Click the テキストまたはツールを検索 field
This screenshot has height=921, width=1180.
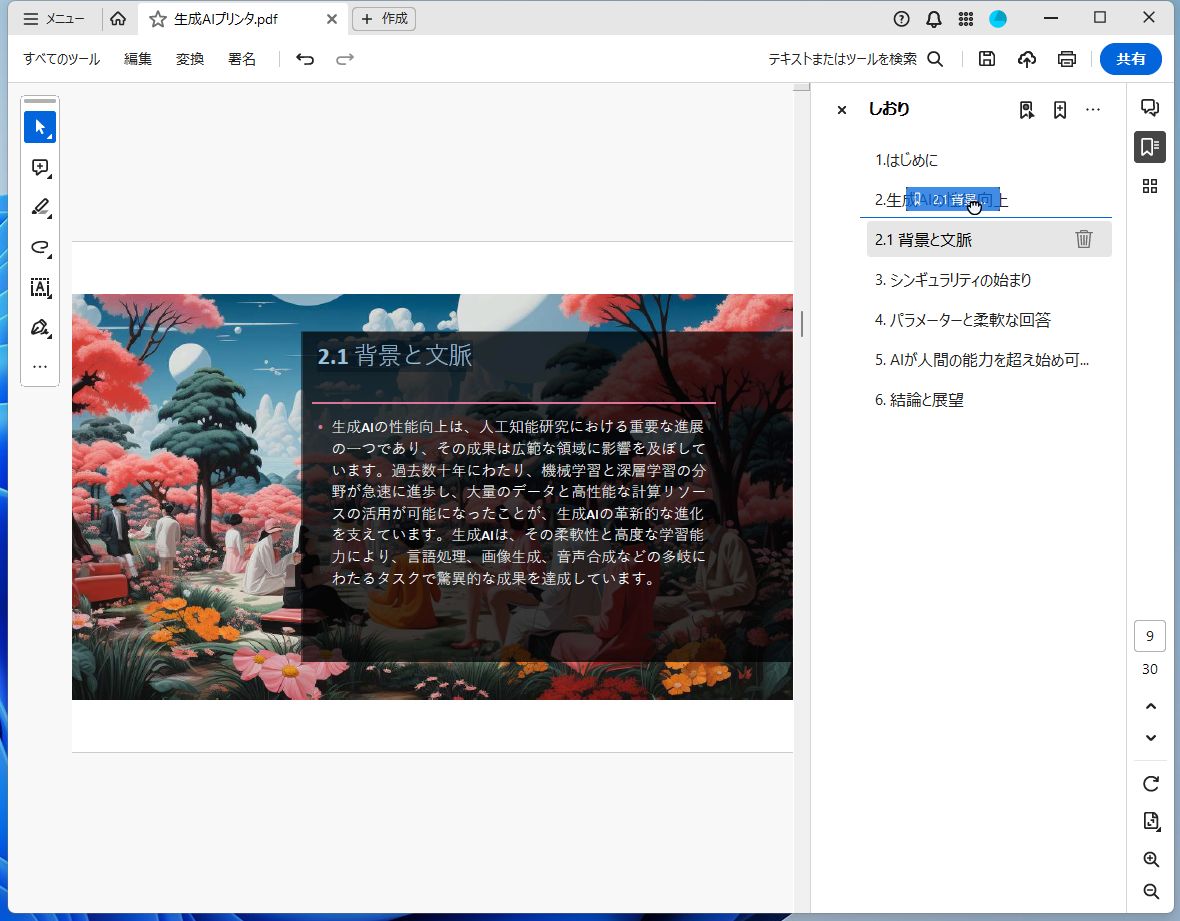coord(842,59)
